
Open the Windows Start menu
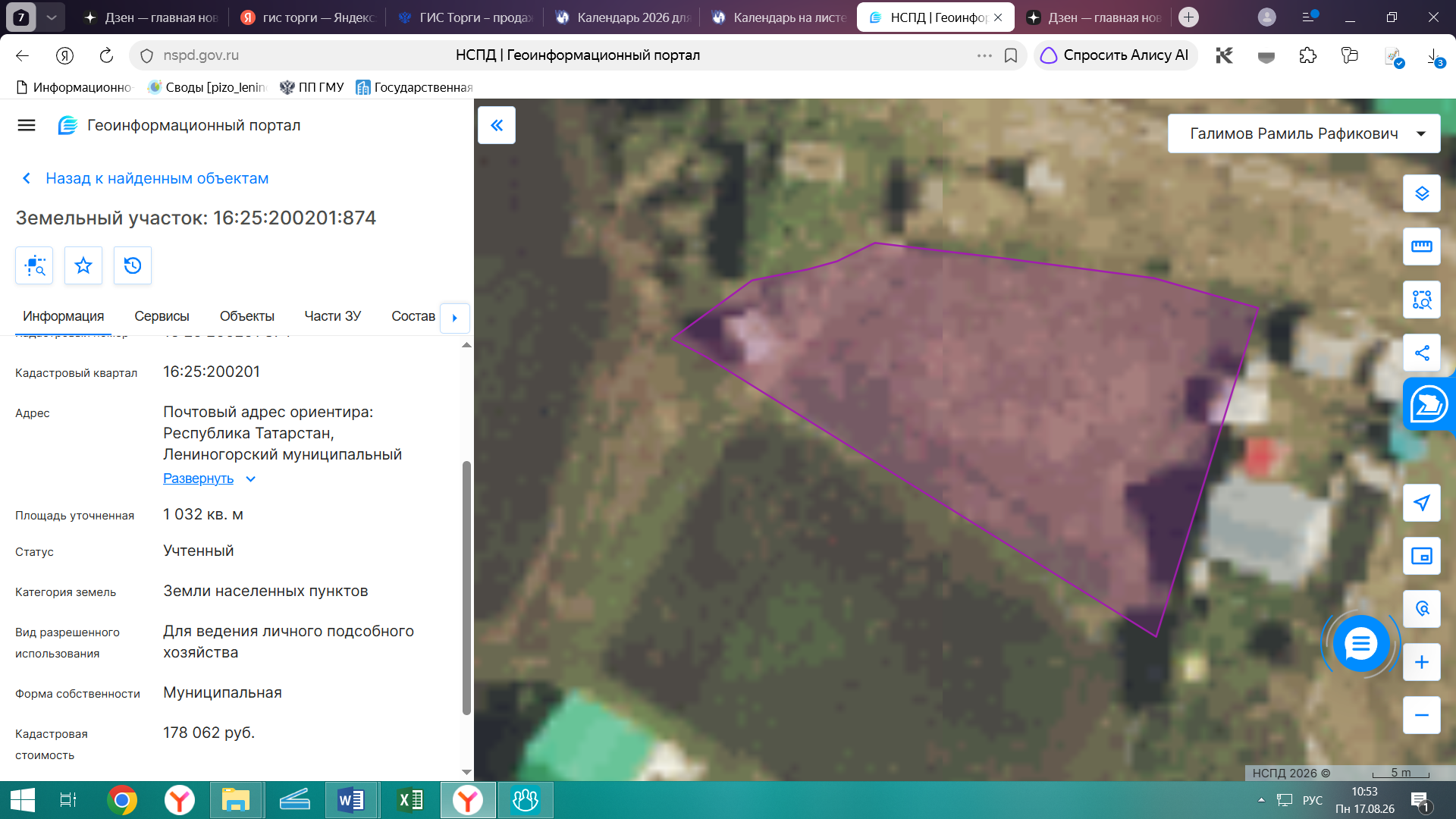pos(23,800)
